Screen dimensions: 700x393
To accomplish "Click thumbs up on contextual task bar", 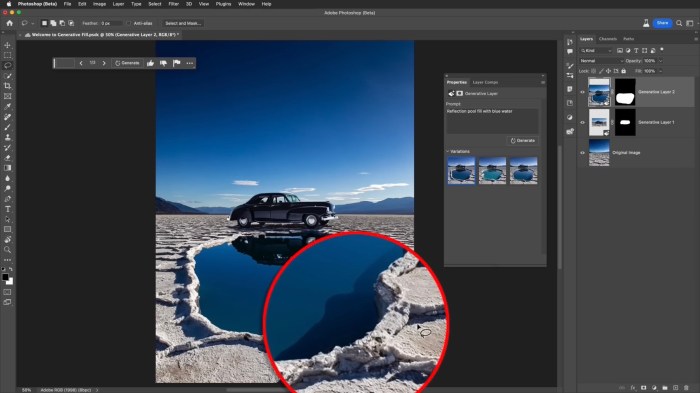I will click(150, 63).
